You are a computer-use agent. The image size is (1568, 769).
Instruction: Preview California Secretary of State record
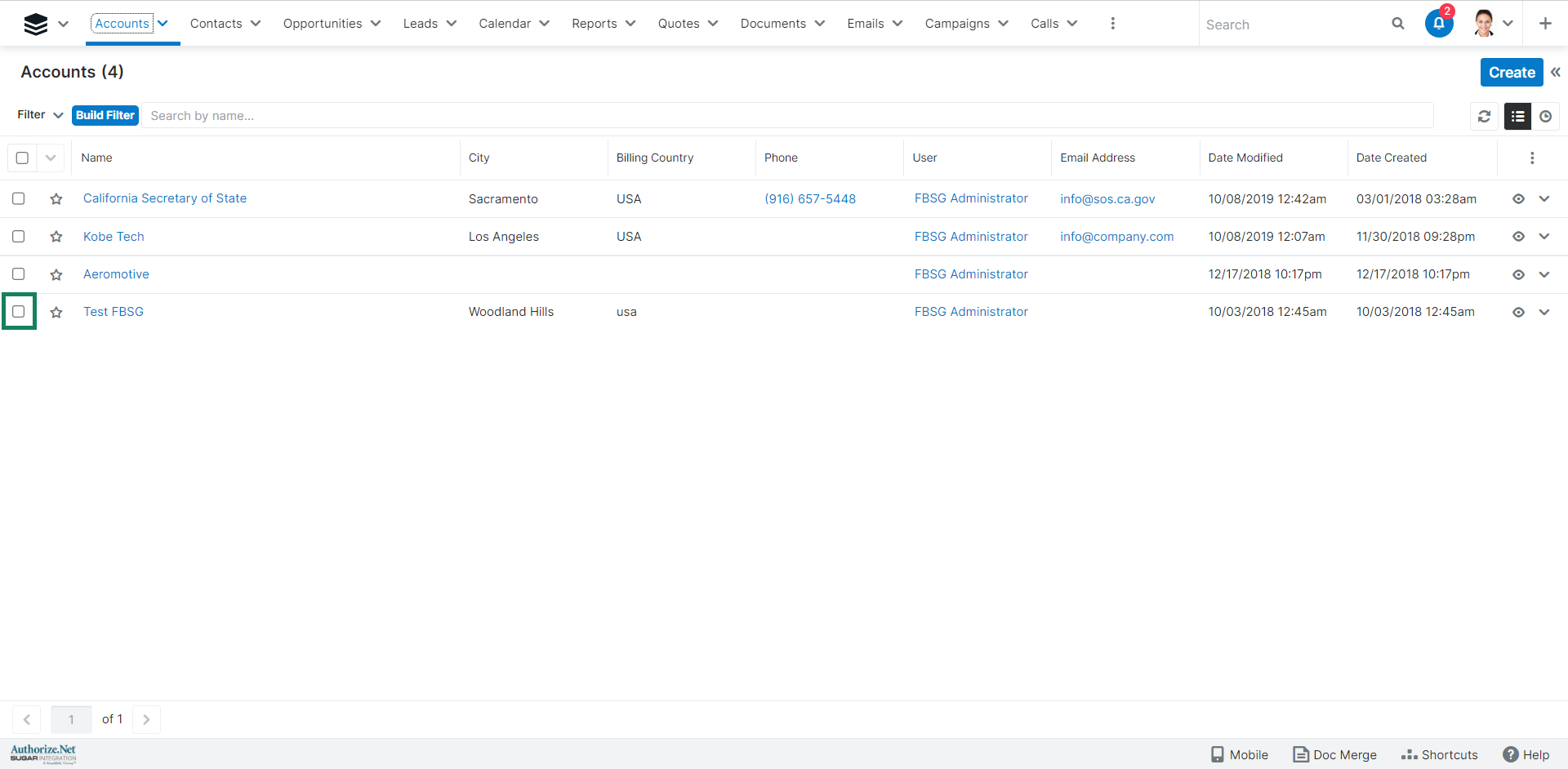click(x=1518, y=199)
